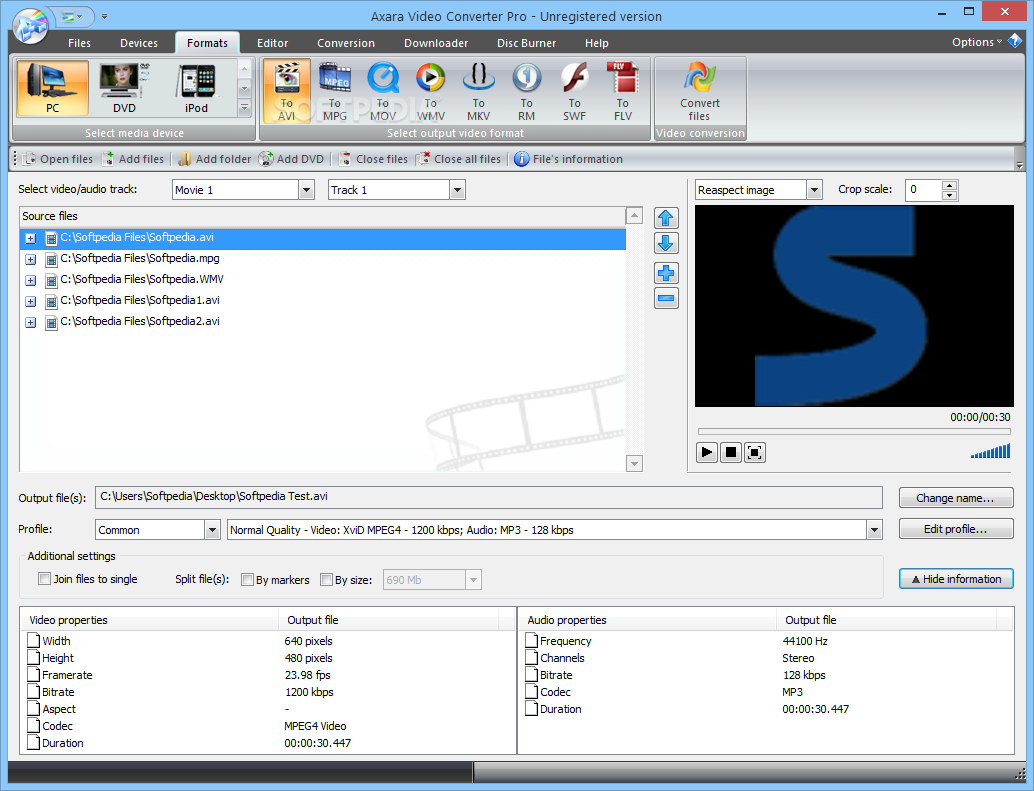Choose the To MKV output format
This screenshot has height=791, width=1034.
tap(479, 91)
